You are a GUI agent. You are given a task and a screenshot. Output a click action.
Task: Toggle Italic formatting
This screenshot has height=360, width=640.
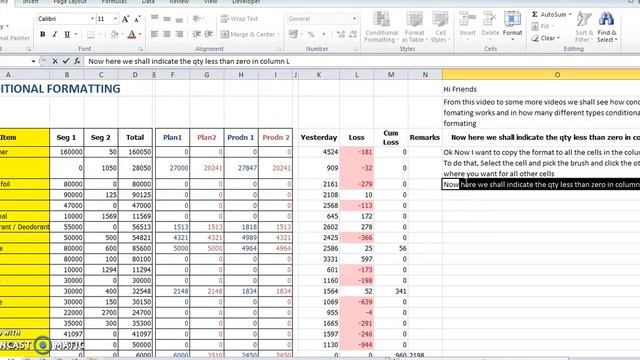55,34
